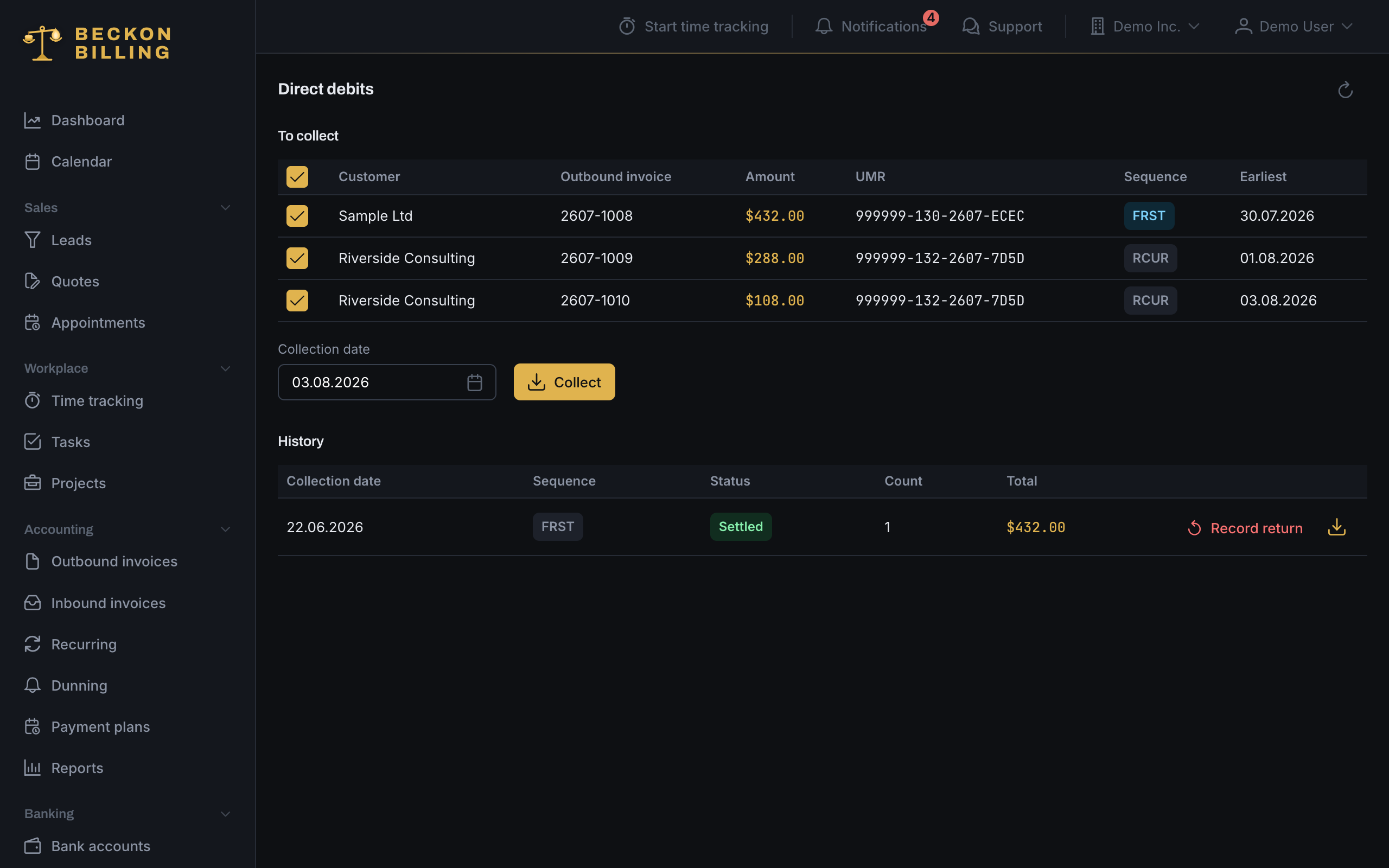Refresh the Direct debits page
The width and height of the screenshot is (1389, 868).
tap(1345, 90)
